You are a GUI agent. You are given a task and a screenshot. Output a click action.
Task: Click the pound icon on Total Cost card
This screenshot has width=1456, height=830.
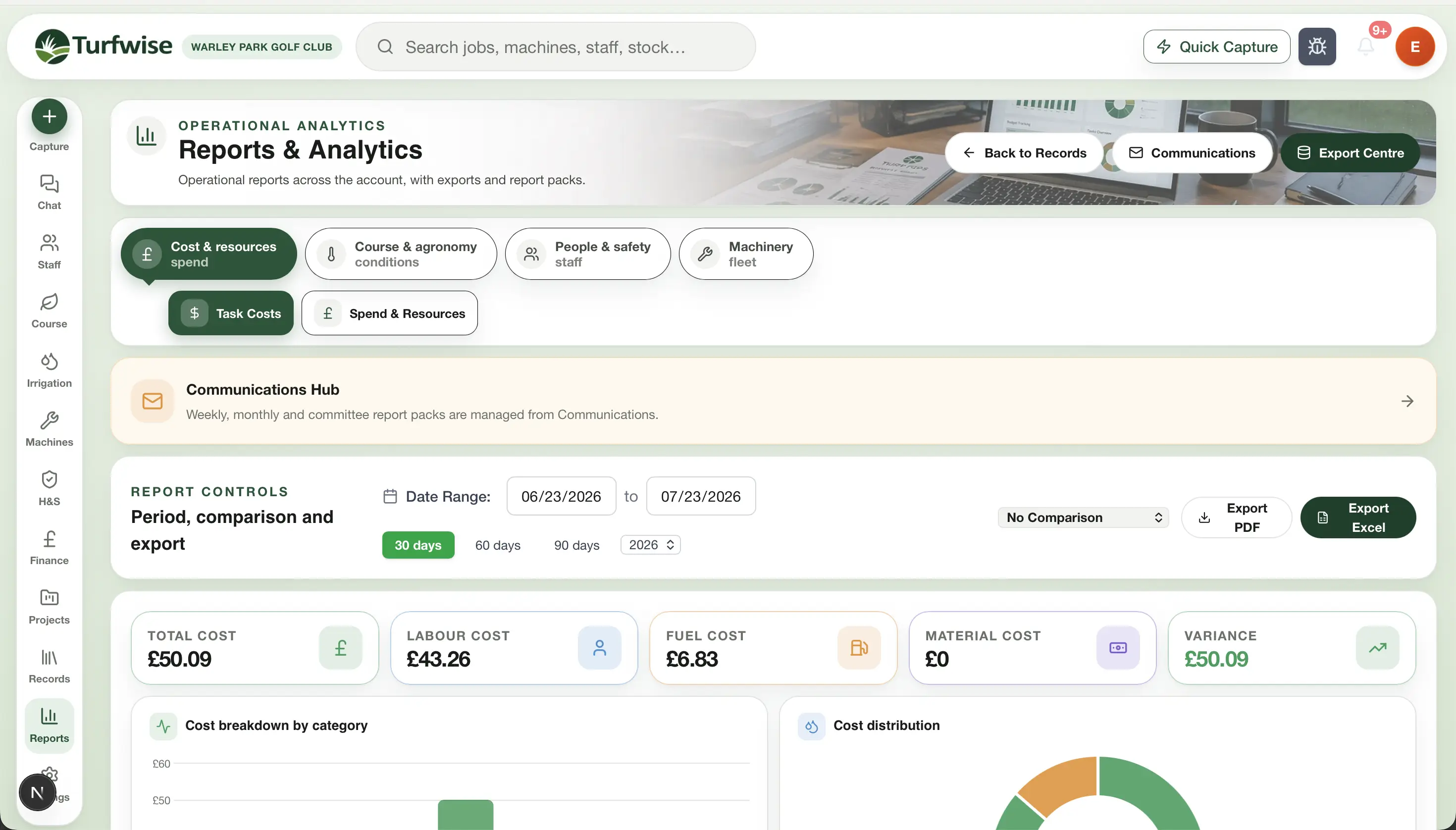tap(340, 648)
